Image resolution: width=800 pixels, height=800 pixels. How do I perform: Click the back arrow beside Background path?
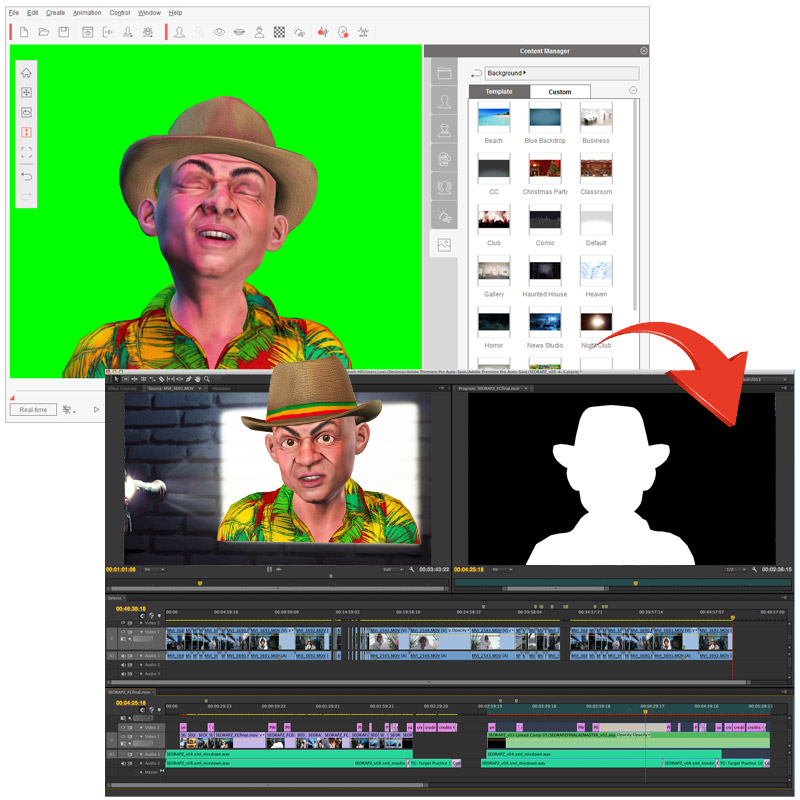(476, 73)
